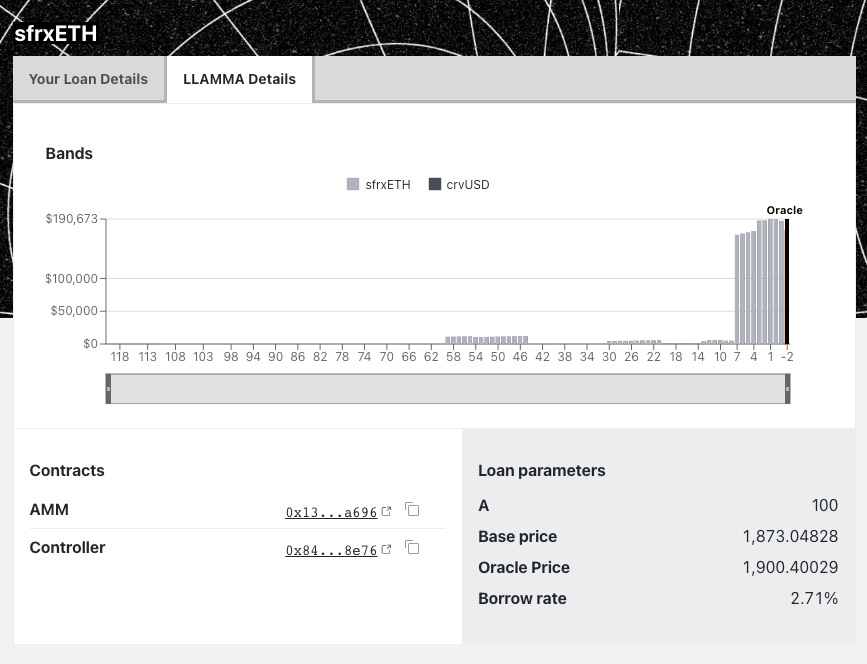The height and width of the screenshot is (664, 867).
Task: Click band 30 label on x-axis
Action: click(x=609, y=357)
